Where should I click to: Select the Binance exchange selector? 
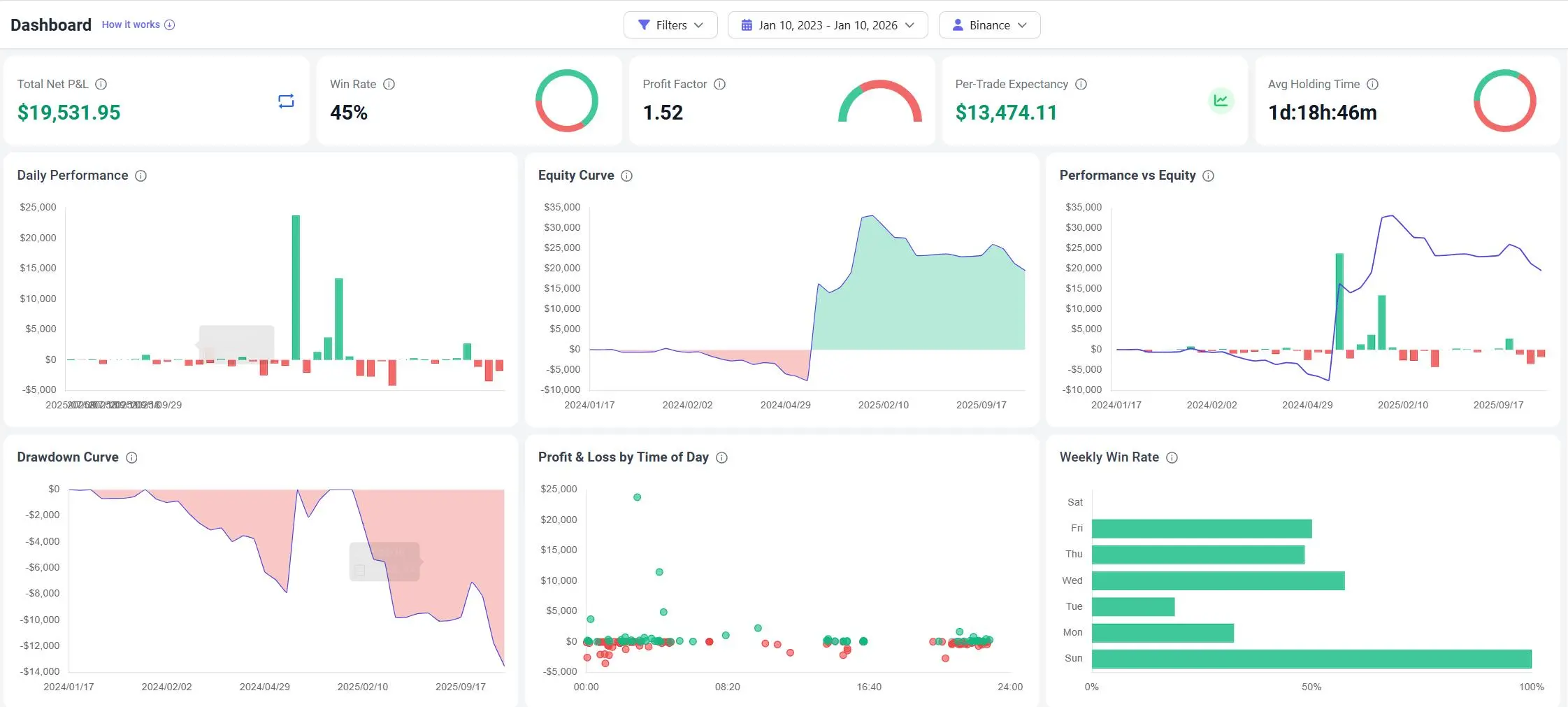(988, 24)
